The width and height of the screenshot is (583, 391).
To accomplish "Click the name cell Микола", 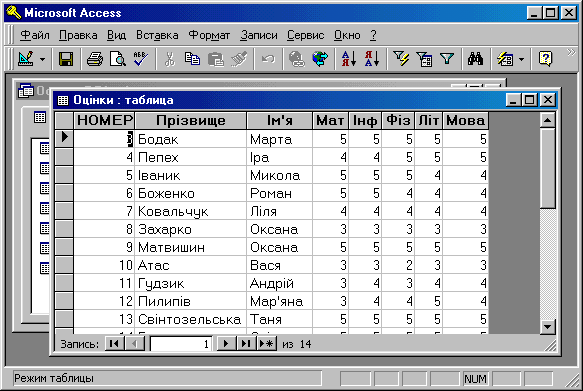I will (279, 175).
